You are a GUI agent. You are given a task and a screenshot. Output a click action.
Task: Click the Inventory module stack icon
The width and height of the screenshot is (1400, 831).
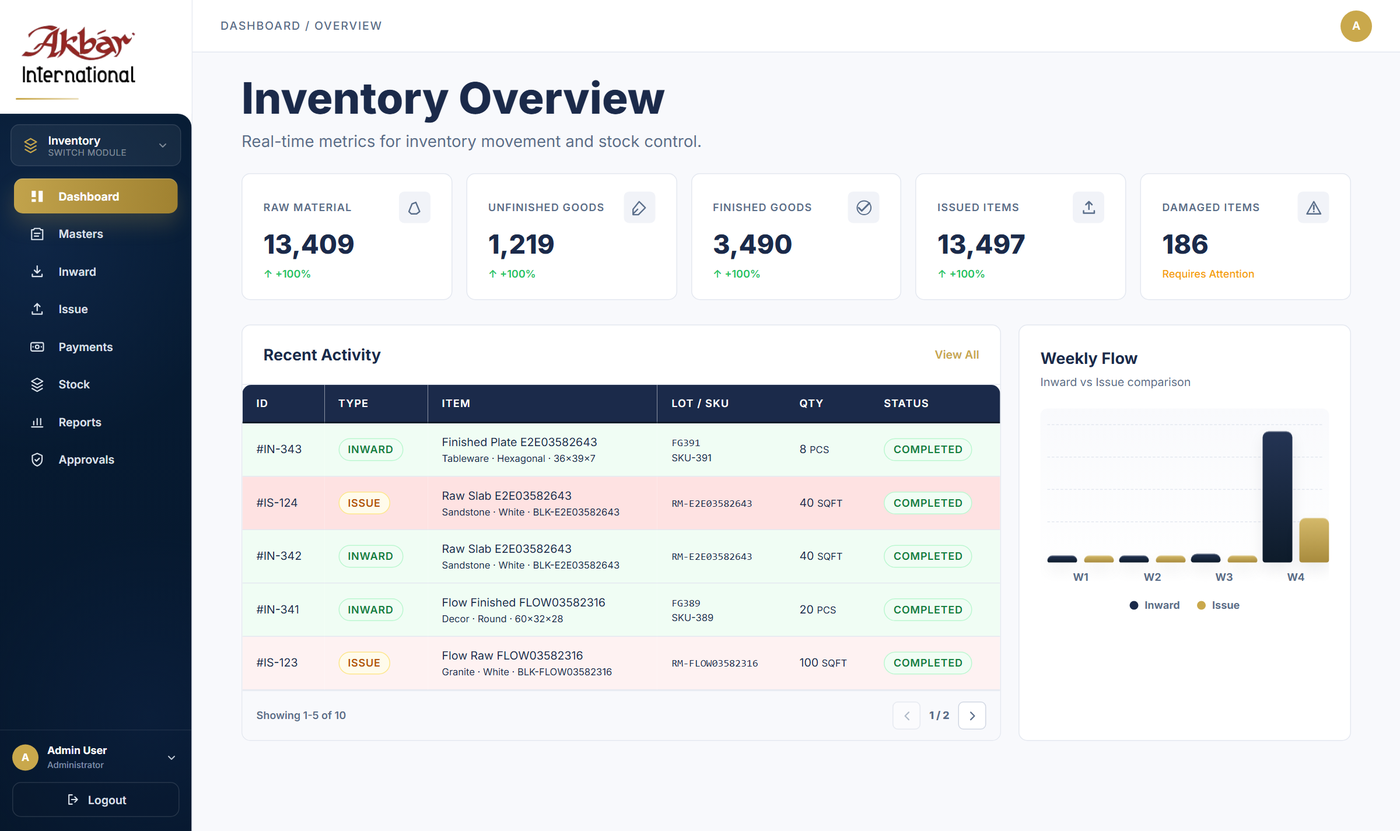pyautogui.click(x=31, y=145)
